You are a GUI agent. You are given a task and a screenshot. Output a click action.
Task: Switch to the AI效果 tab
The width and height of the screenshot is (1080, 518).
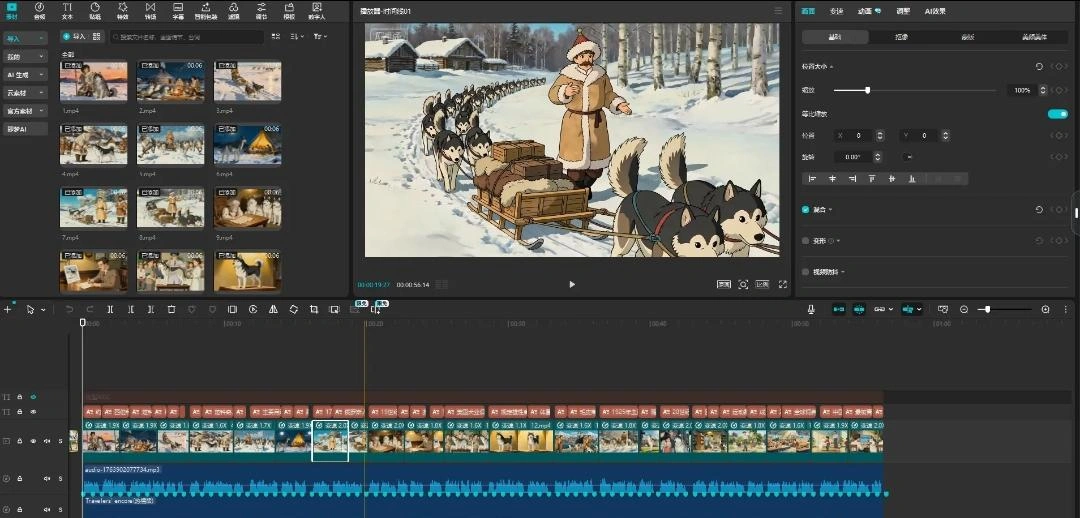pos(935,11)
